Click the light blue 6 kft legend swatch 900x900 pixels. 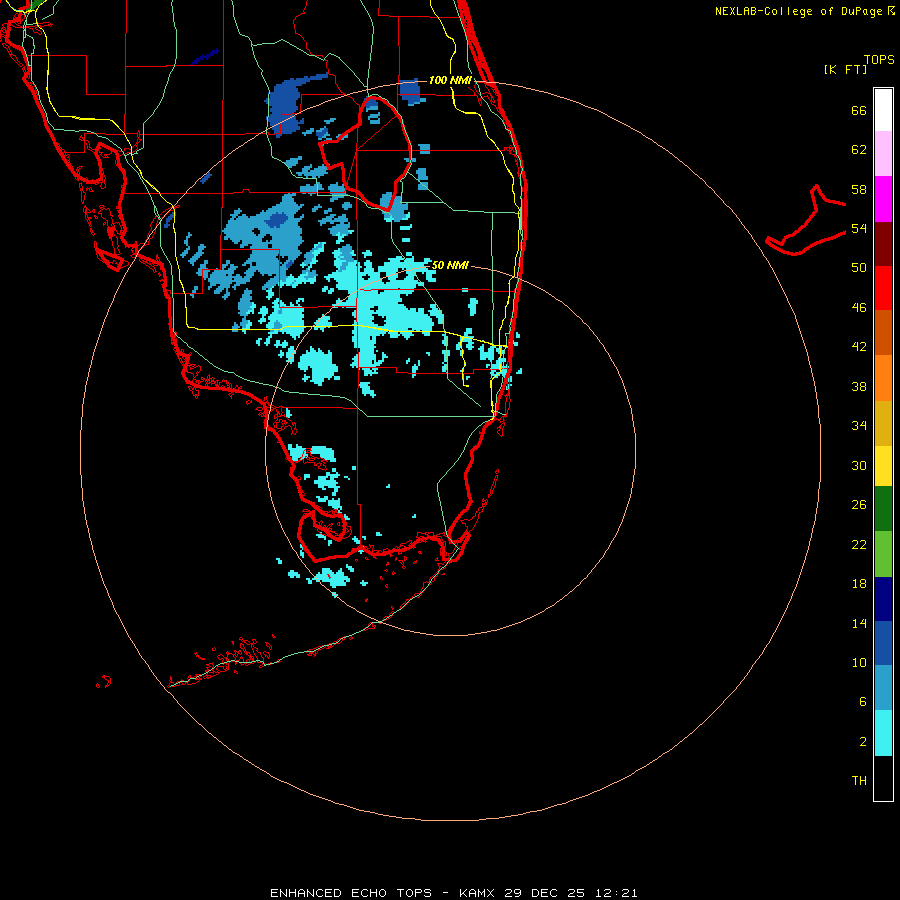[883, 688]
